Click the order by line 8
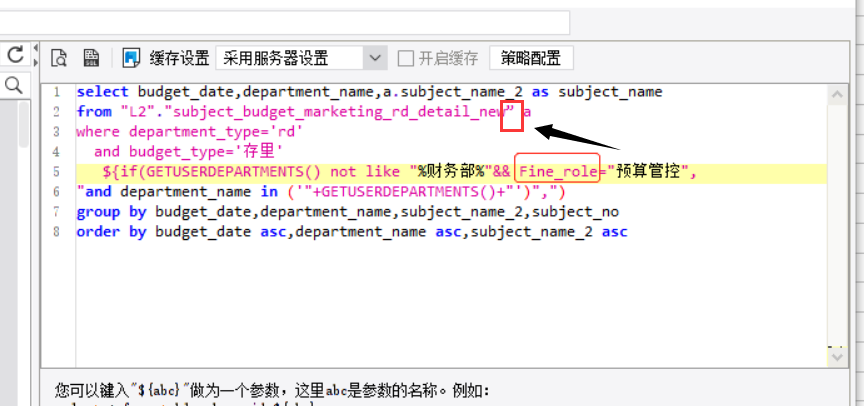864x406 pixels. (352, 232)
